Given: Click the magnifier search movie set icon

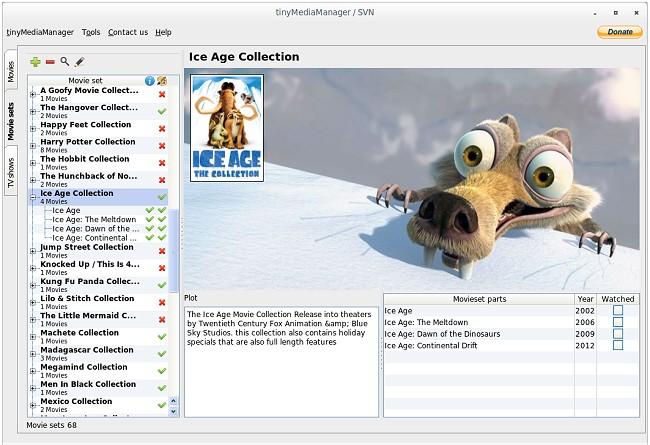Looking at the screenshot, I should [x=65, y=61].
